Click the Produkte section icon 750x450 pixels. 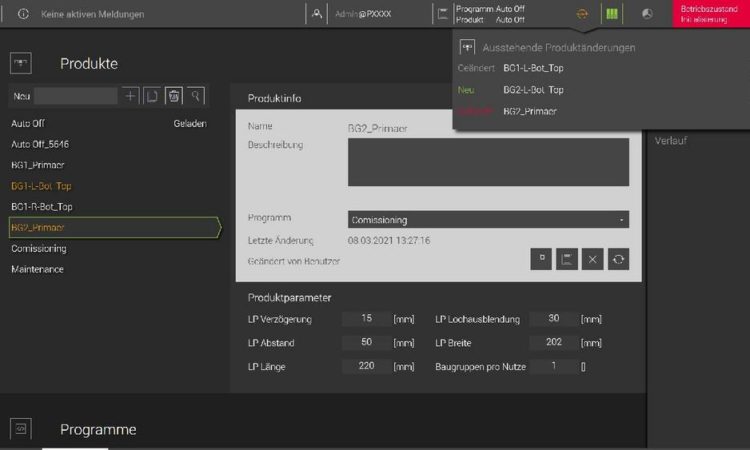tap(21, 63)
